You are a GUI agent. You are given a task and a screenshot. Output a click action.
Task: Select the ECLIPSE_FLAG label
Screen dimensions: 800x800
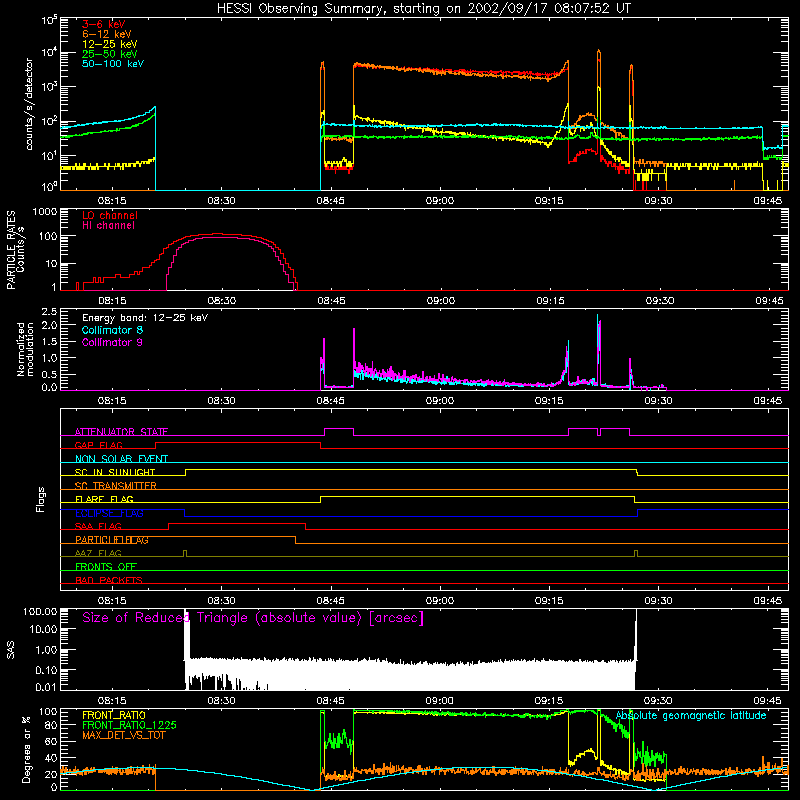(x=109, y=513)
